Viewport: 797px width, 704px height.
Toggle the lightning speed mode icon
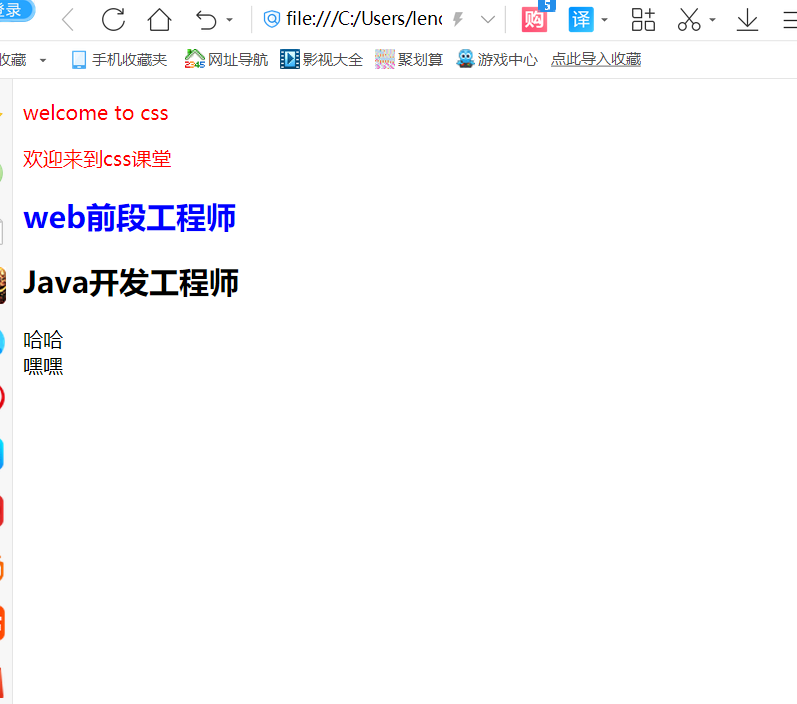pyautogui.click(x=458, y=19)
